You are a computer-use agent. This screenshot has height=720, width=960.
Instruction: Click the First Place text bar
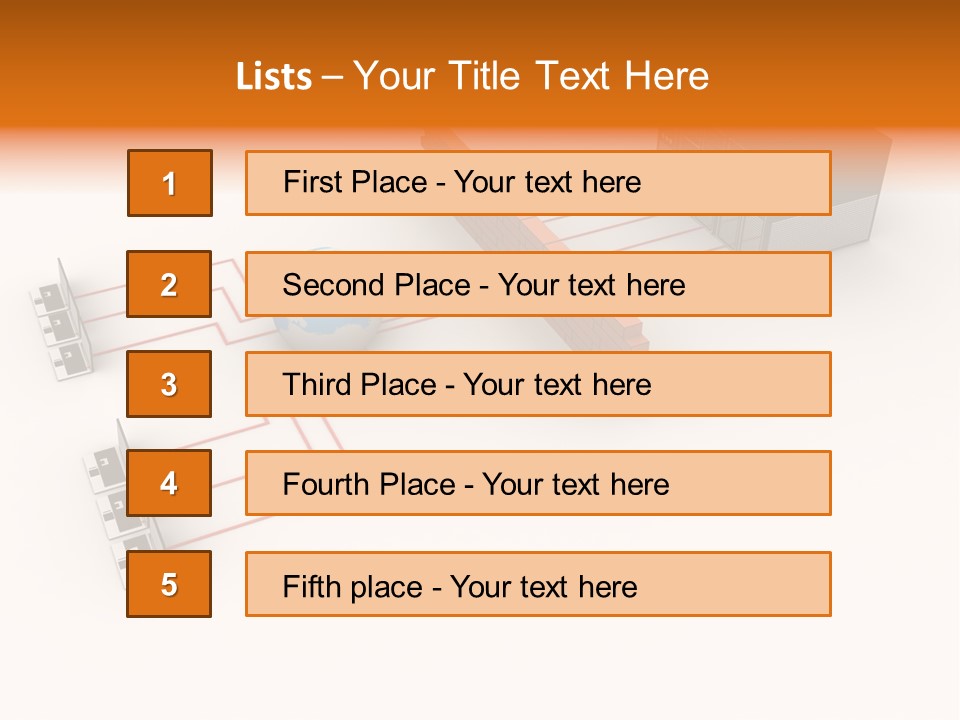[538, 183]
